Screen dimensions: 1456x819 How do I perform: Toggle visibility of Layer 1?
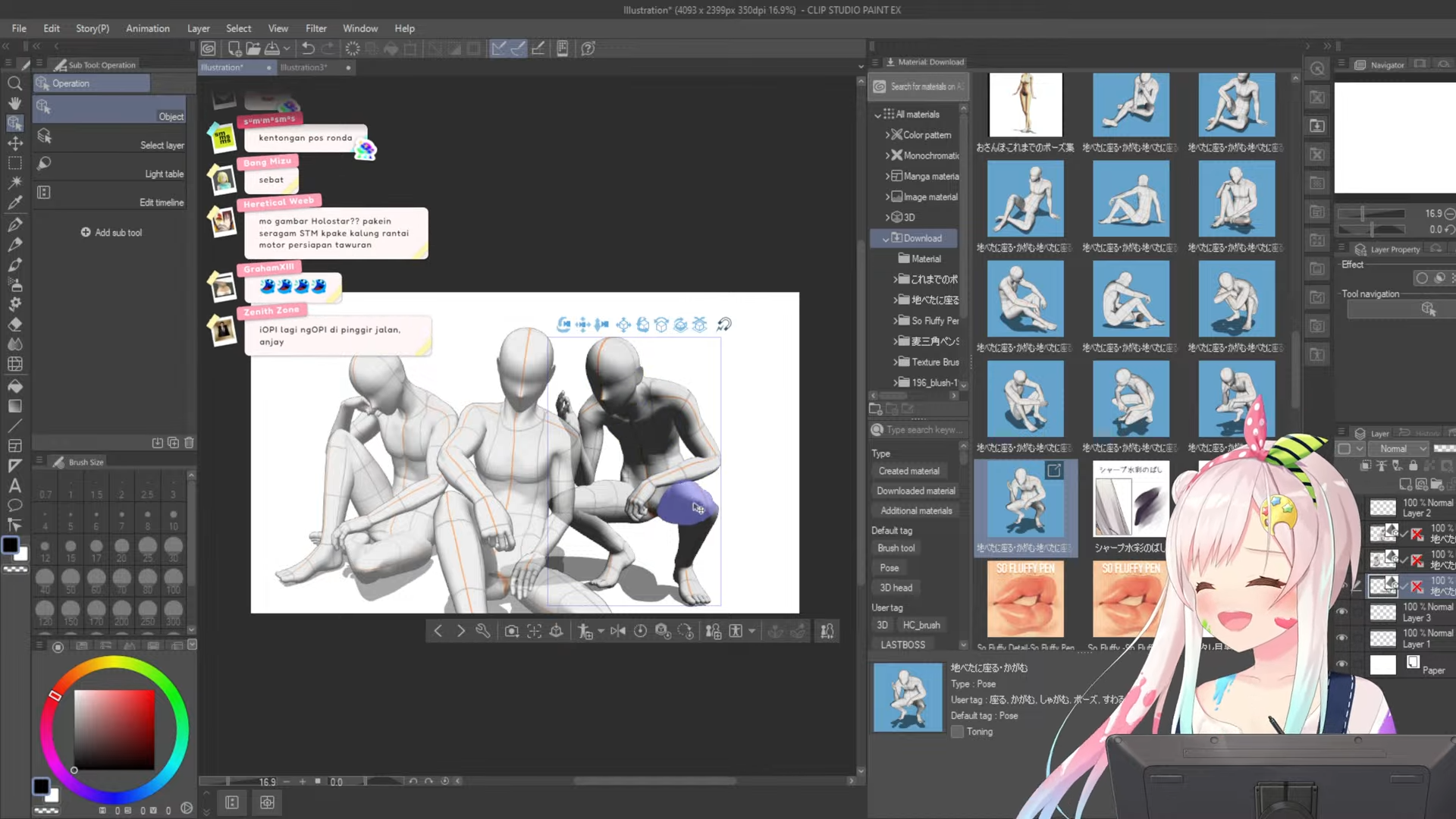point(1341,638)
